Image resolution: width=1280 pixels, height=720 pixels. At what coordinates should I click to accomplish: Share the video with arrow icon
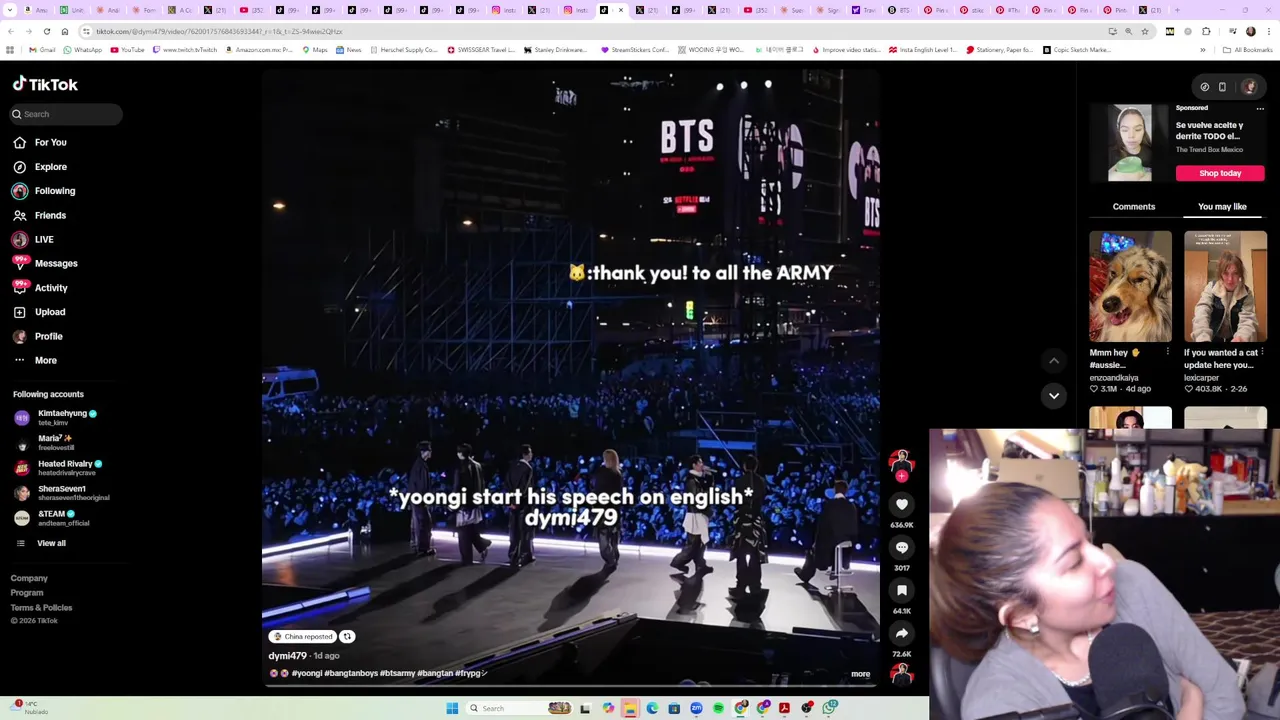(x=902, y=634)
